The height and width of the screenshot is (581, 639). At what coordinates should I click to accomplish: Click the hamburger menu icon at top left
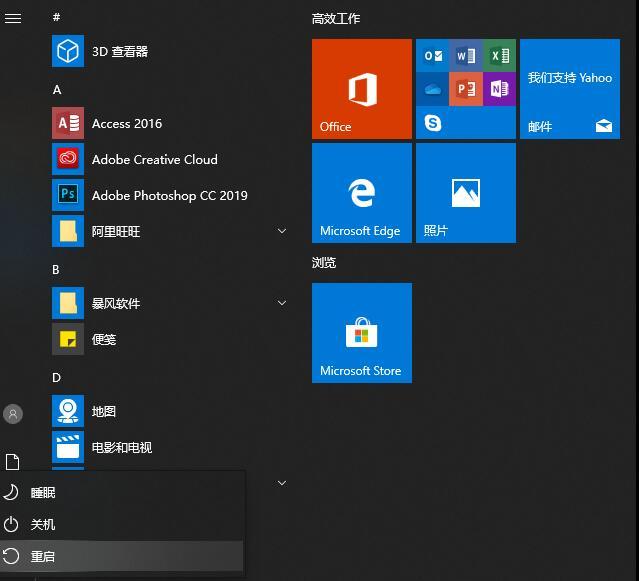[13, 18]
